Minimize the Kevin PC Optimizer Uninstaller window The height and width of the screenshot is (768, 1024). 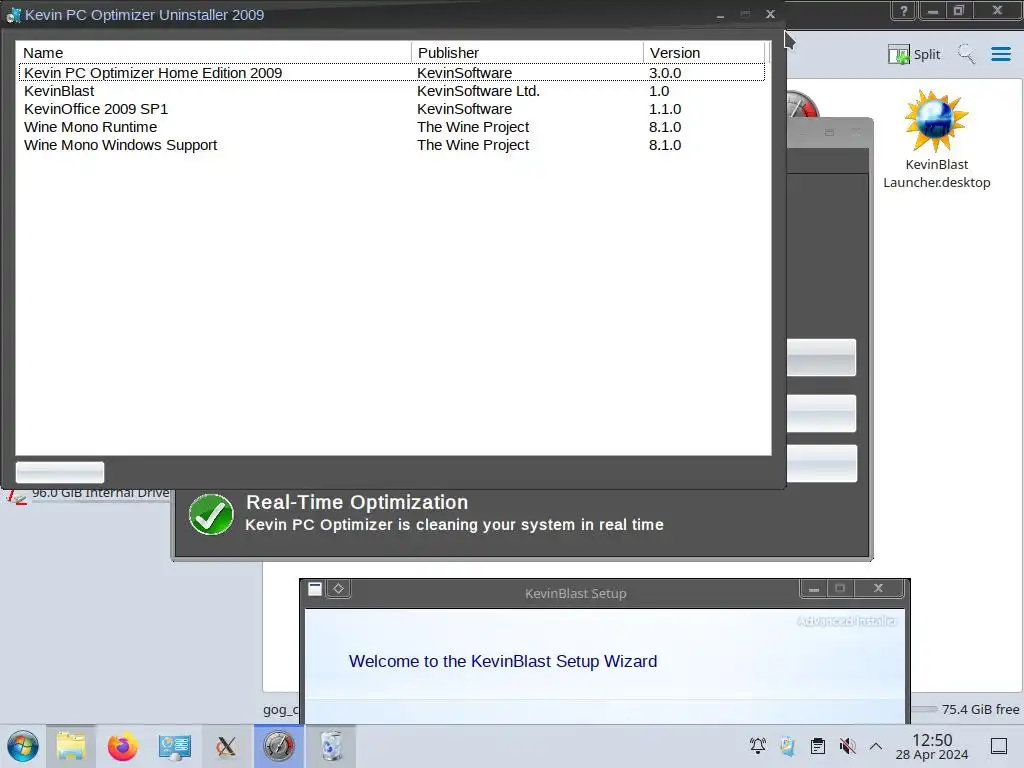pos(720,14)
